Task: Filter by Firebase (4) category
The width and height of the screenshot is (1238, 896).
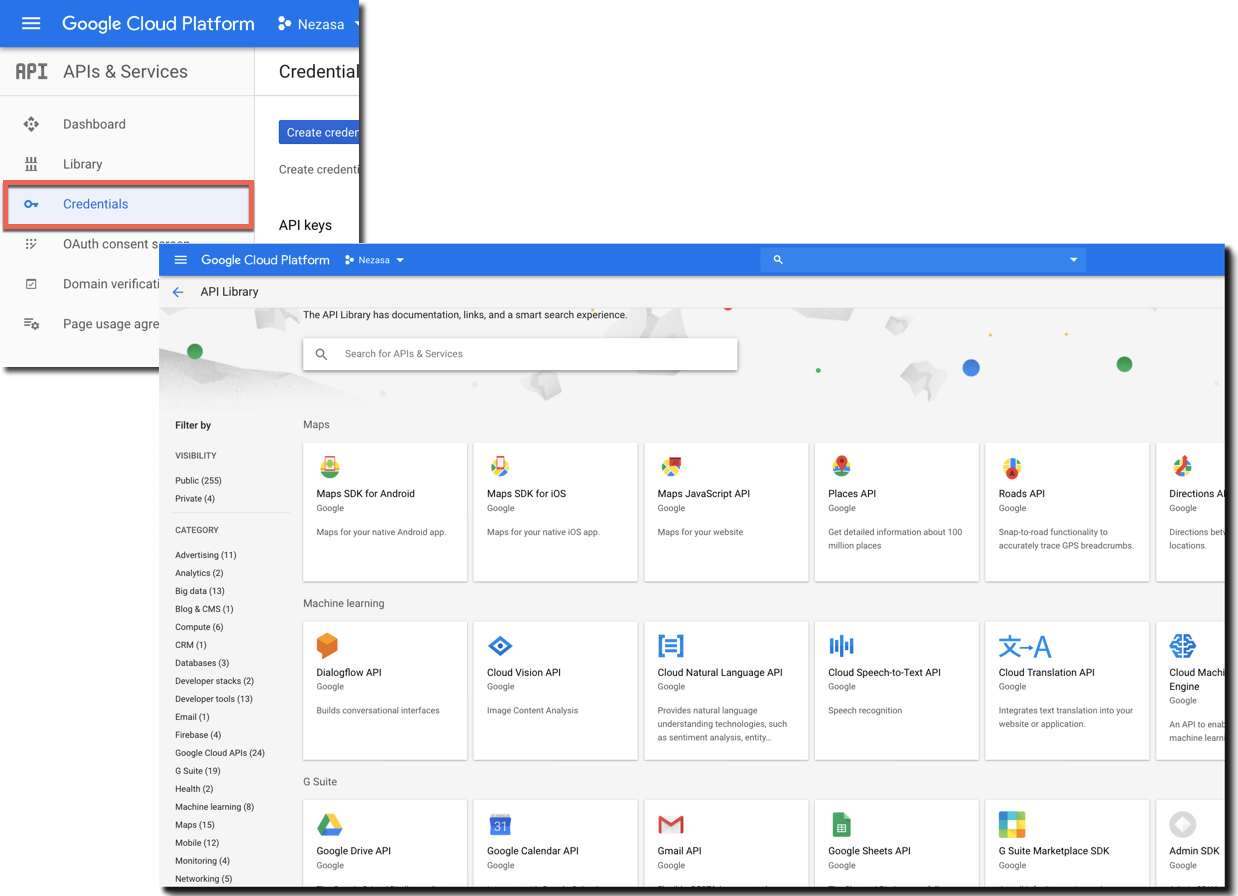Action: pyautogui.click(x=198, y=735)
